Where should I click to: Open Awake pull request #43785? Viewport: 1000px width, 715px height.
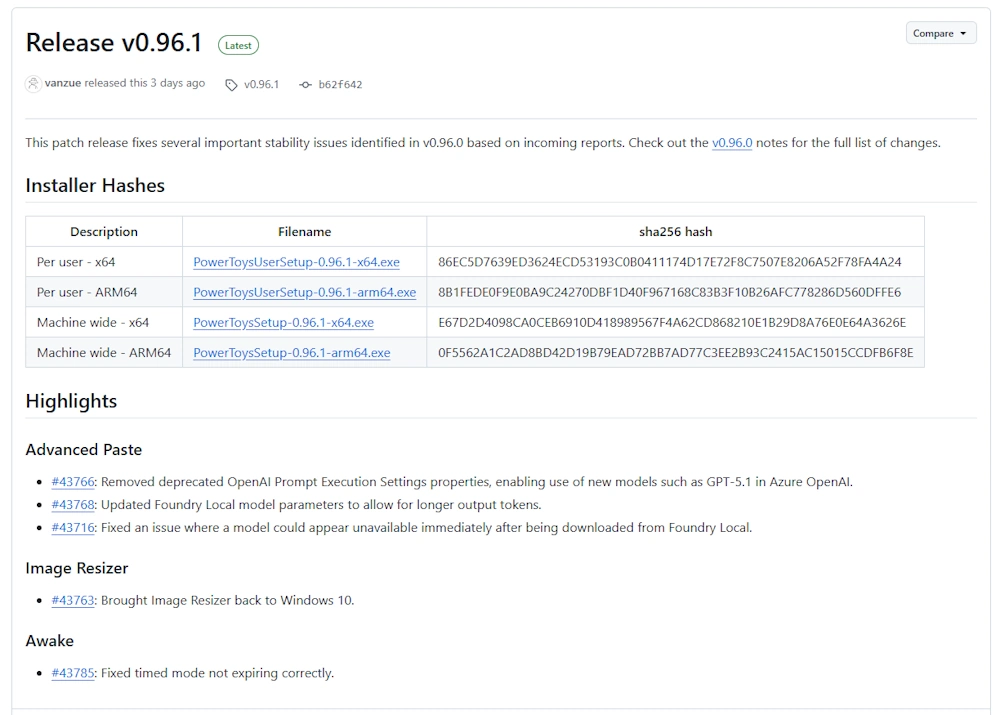click(73, 673)
